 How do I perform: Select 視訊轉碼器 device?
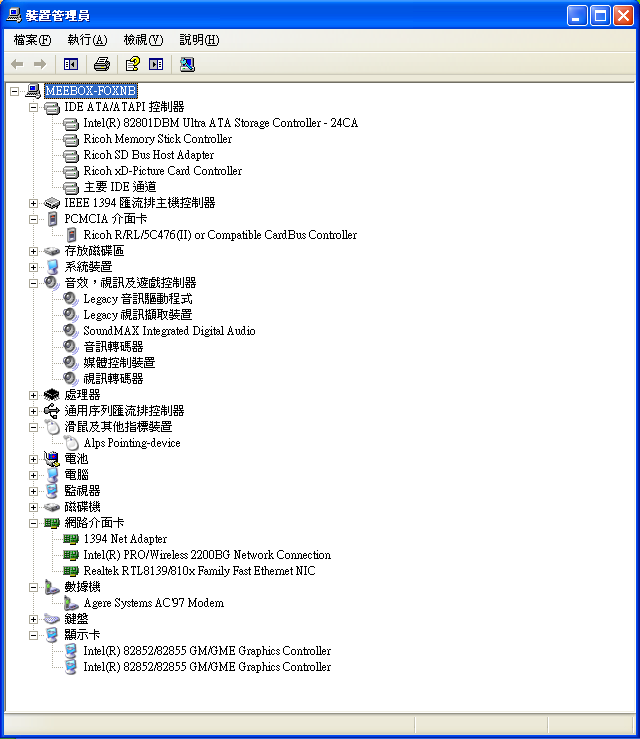113,379
